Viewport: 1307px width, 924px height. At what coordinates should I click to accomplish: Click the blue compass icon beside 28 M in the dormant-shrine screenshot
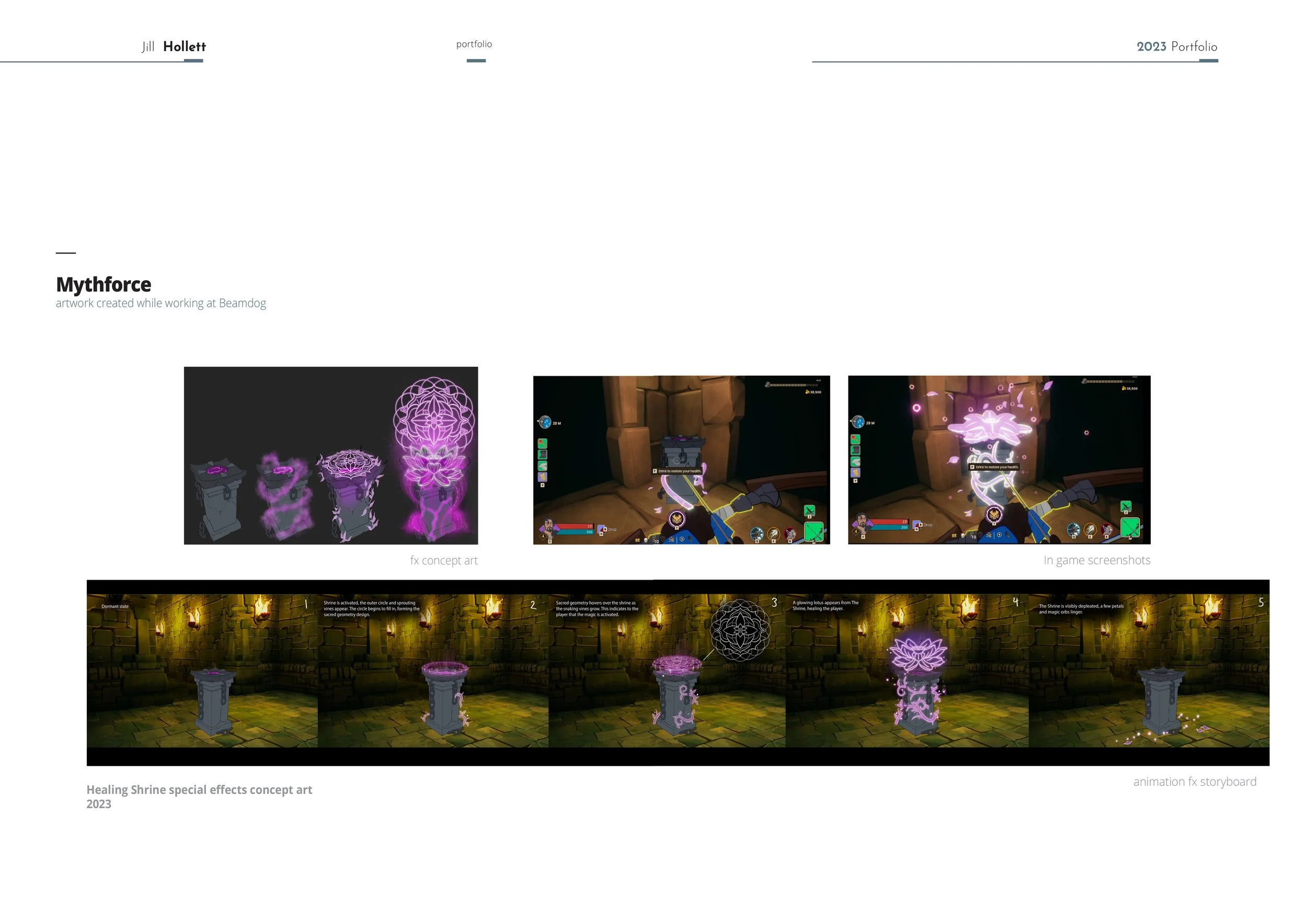point(545,422)
